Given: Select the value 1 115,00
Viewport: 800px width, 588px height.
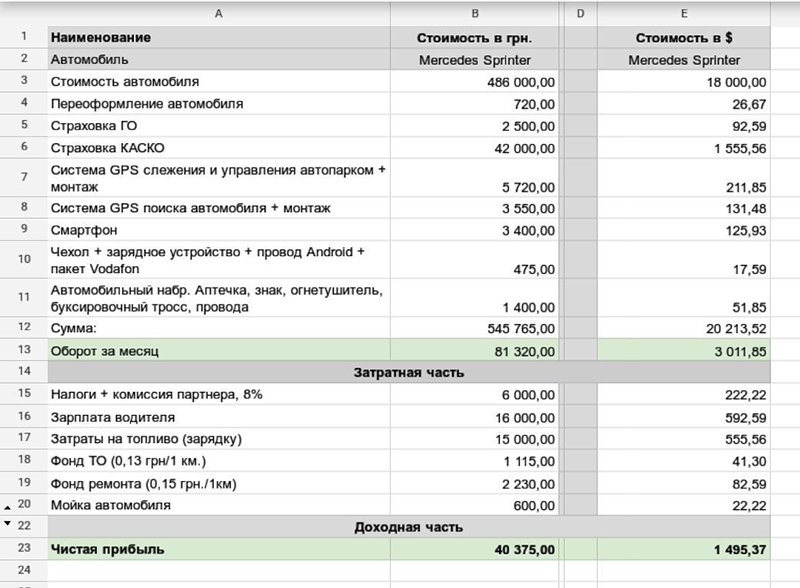Looking at the screenshot, I should pyautogui.click(x=475, y=461).
